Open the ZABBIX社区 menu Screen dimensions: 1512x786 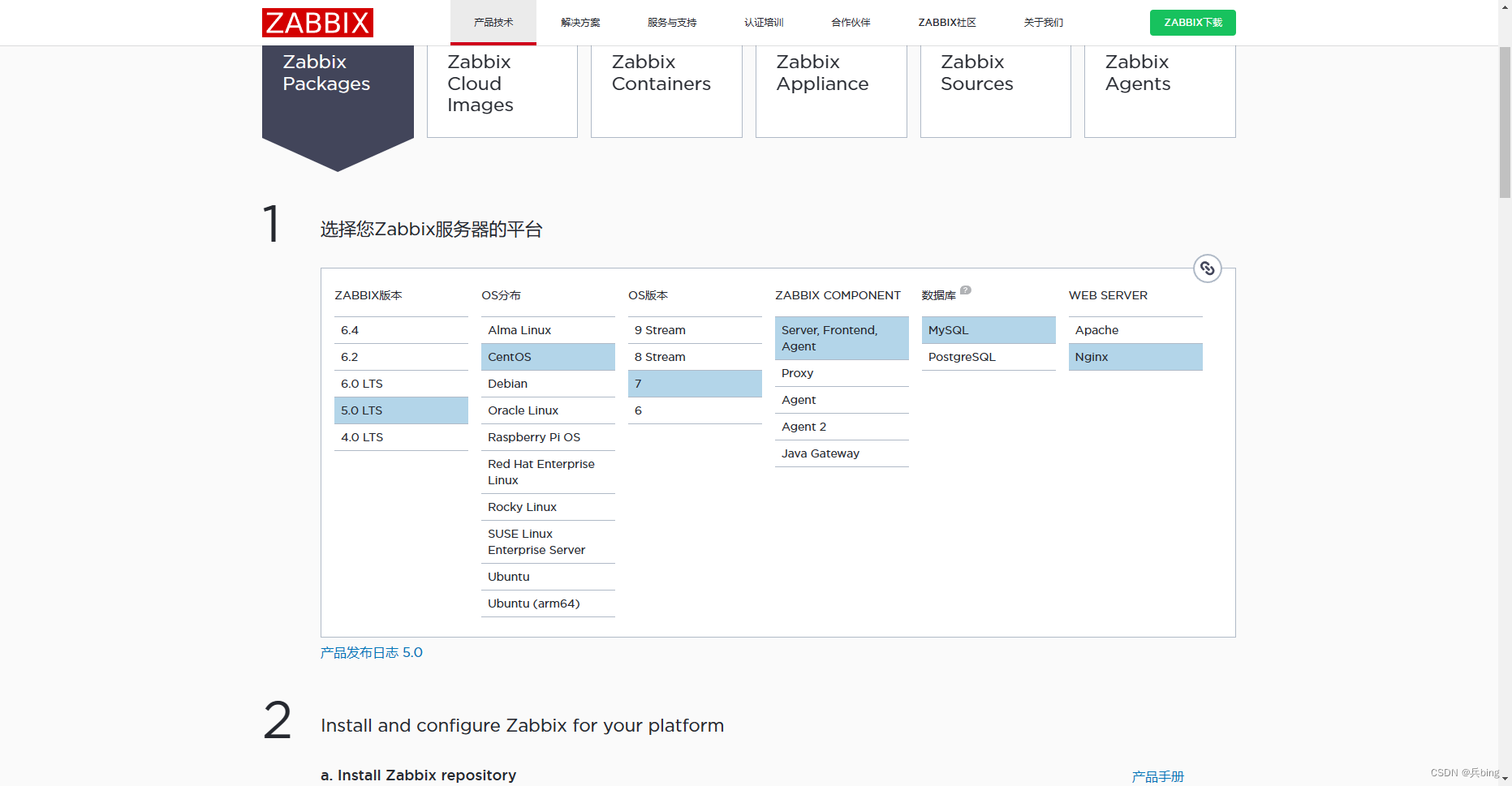[x=947, y=23]
